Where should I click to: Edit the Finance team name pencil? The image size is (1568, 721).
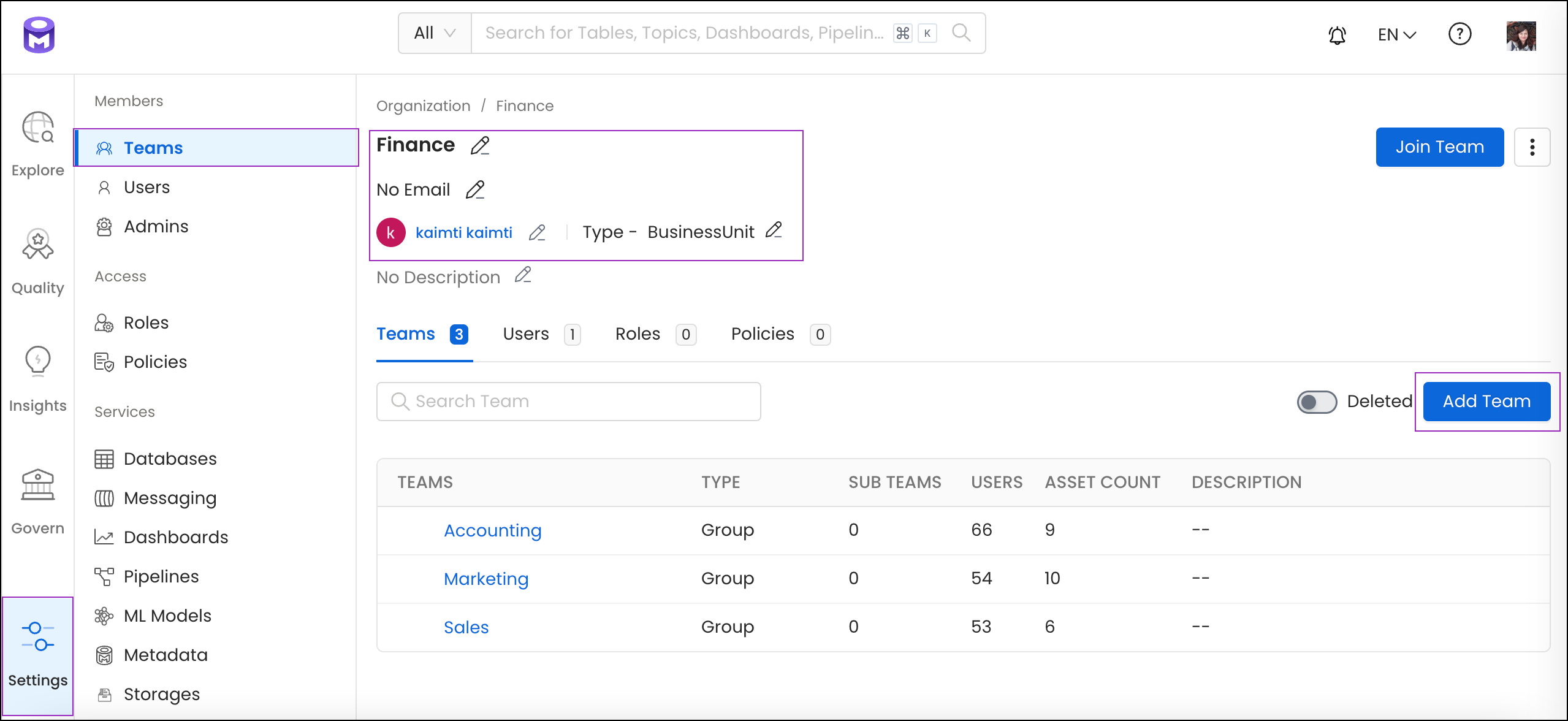[480, 146]
